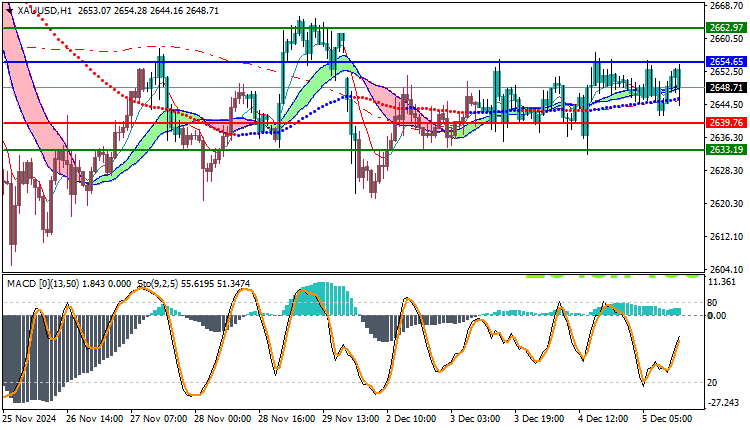The width and height of the screenshot is (750, 430).
Task: Select the green 2633.19 price level label
Action: (x=726, y=150)
